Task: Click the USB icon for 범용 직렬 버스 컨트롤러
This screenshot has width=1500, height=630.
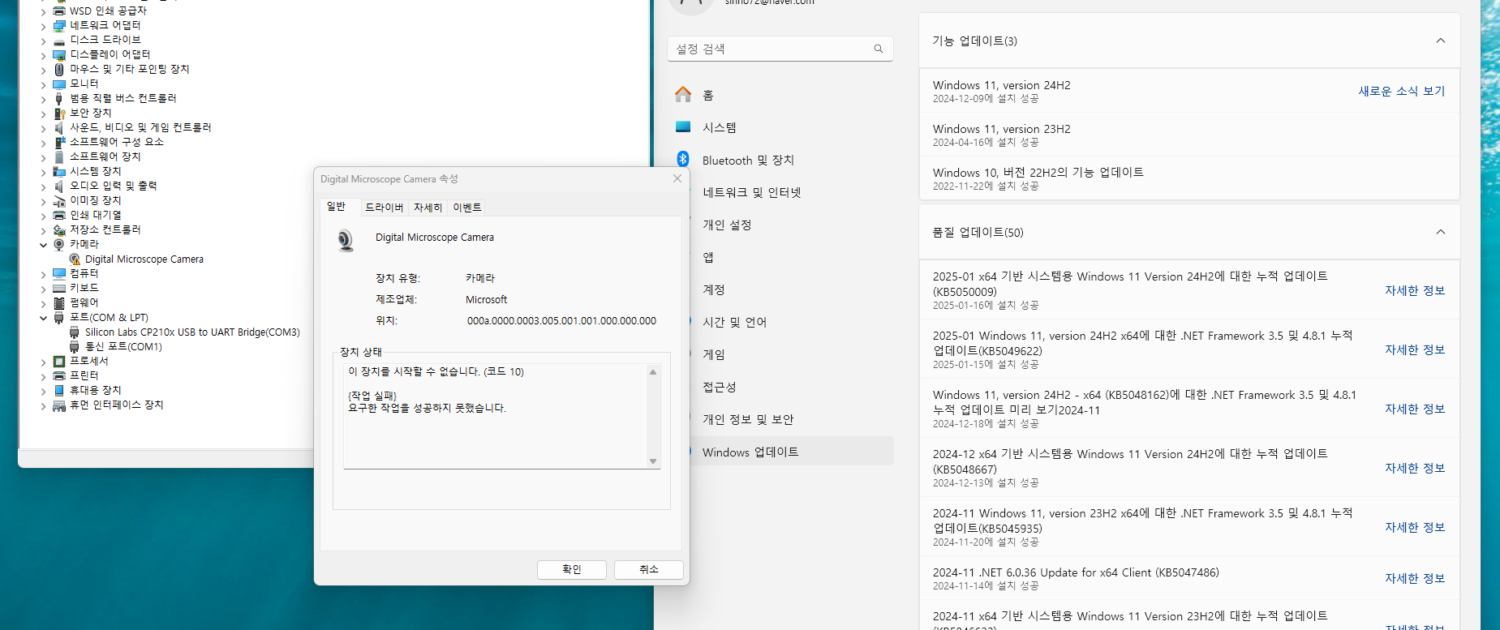Action: (59, 98)
